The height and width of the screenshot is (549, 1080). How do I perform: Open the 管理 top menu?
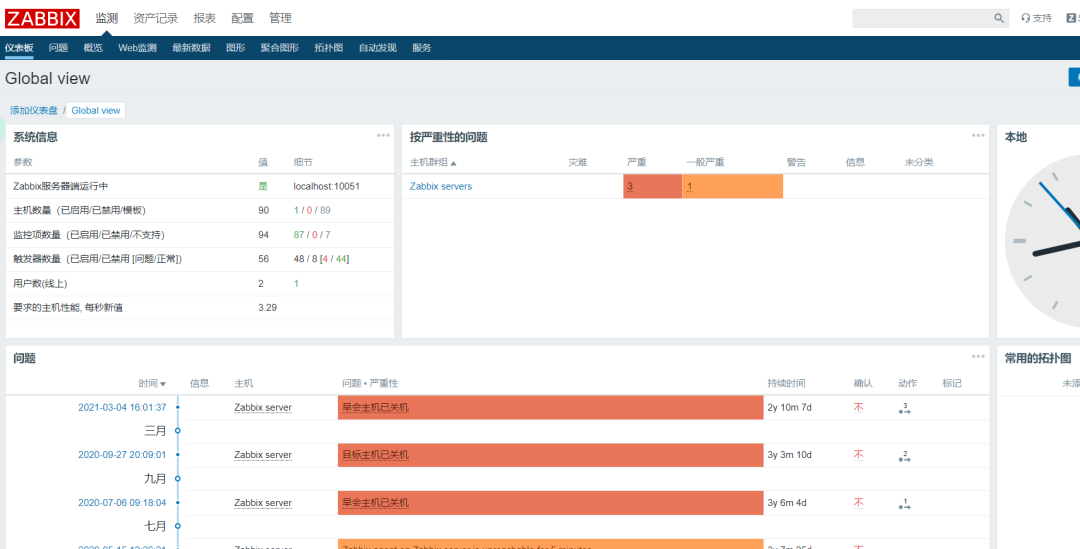pyautogui.click(x=280, y=19)
